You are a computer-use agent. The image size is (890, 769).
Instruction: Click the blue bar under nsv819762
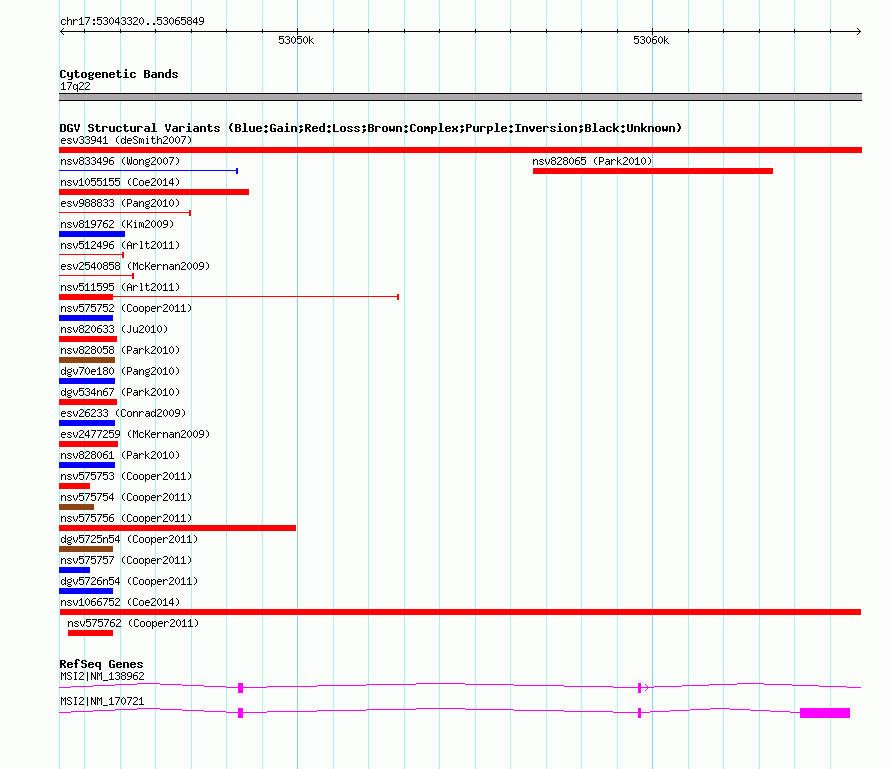[92, 234]
